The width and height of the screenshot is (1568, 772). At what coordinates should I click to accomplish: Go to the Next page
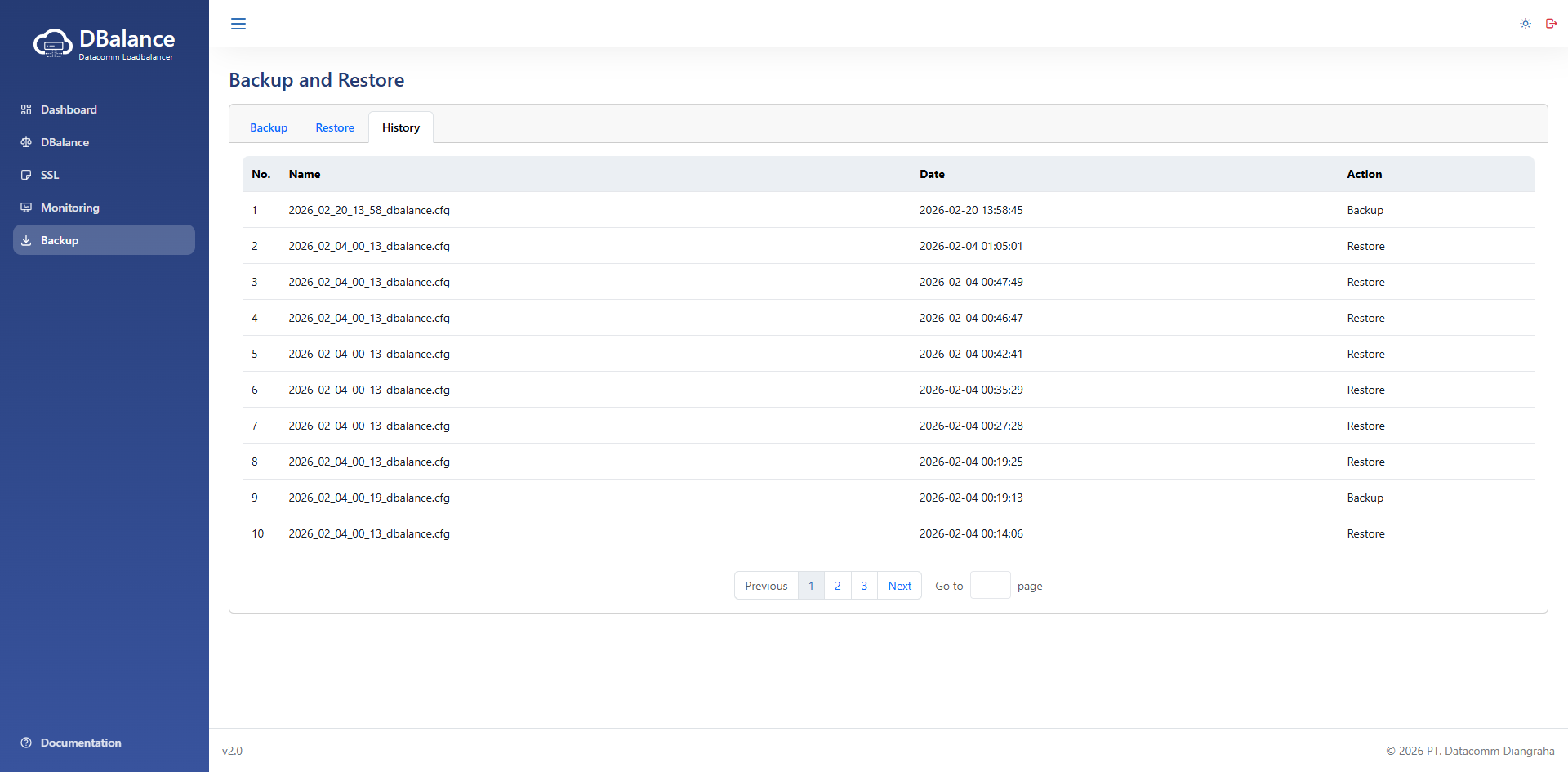(x=899, y=586)
